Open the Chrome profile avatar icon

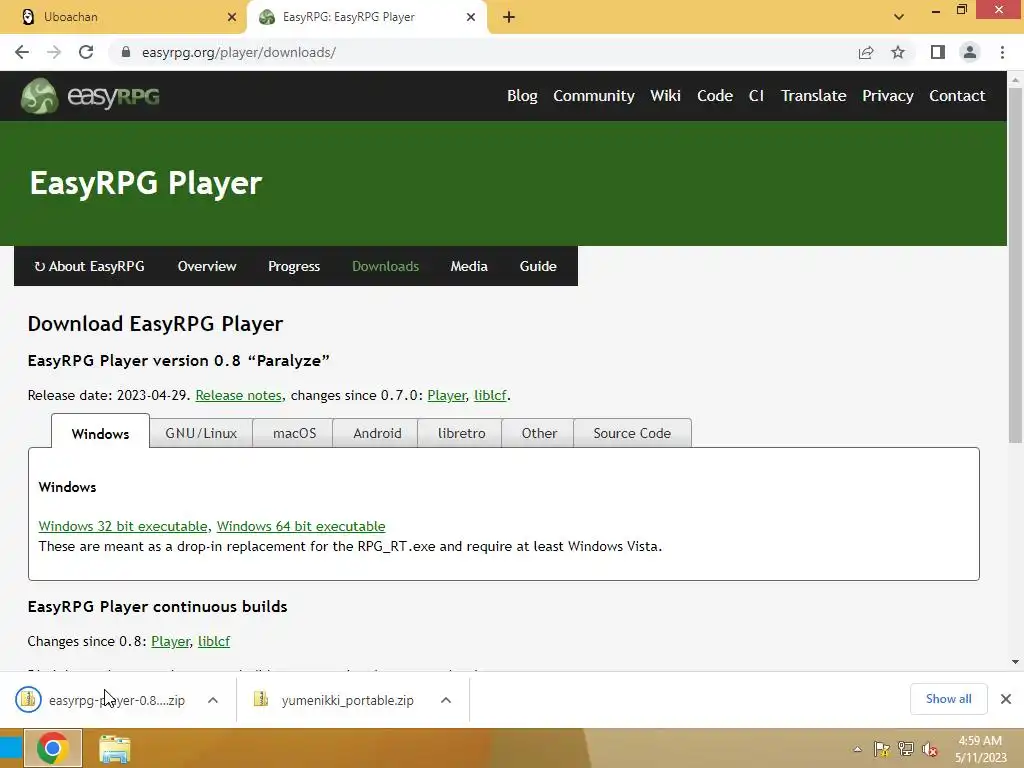(x=970, y=52)
